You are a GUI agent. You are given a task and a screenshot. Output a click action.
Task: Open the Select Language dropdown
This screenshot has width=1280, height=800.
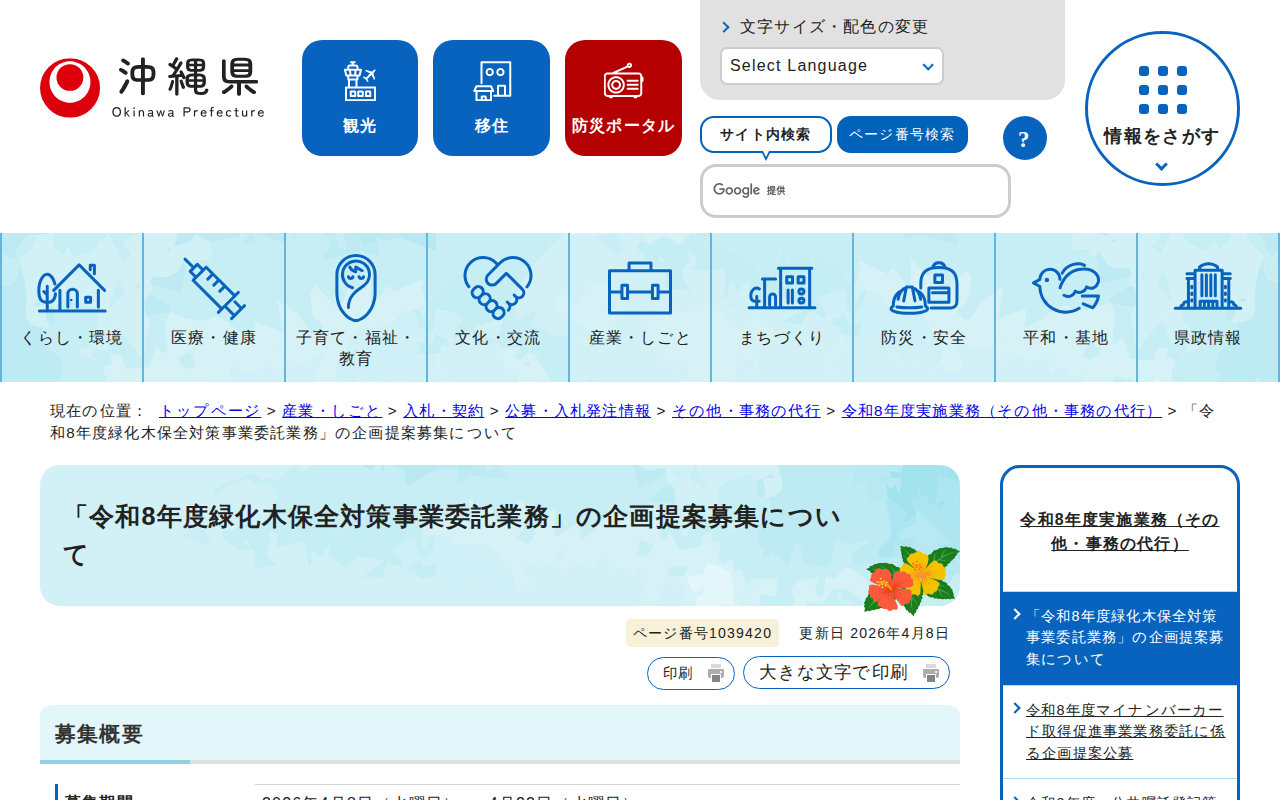point(832,66)
